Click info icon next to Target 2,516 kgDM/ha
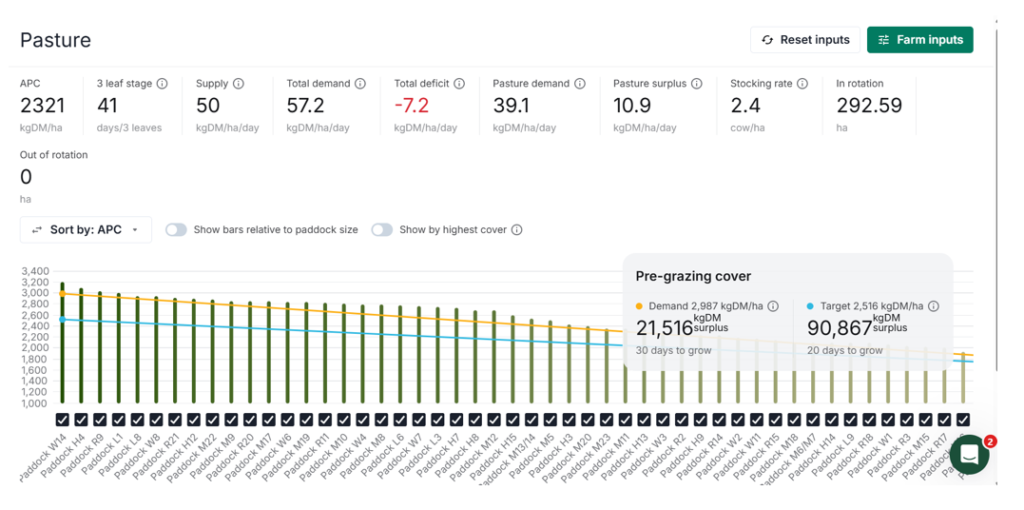 [931, 307]
